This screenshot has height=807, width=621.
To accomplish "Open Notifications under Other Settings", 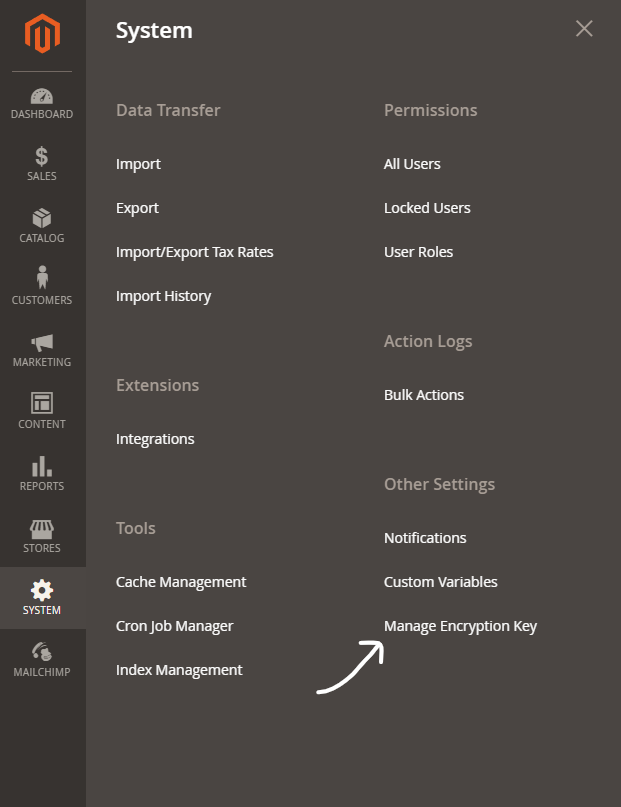I will [x=425, y=538].
